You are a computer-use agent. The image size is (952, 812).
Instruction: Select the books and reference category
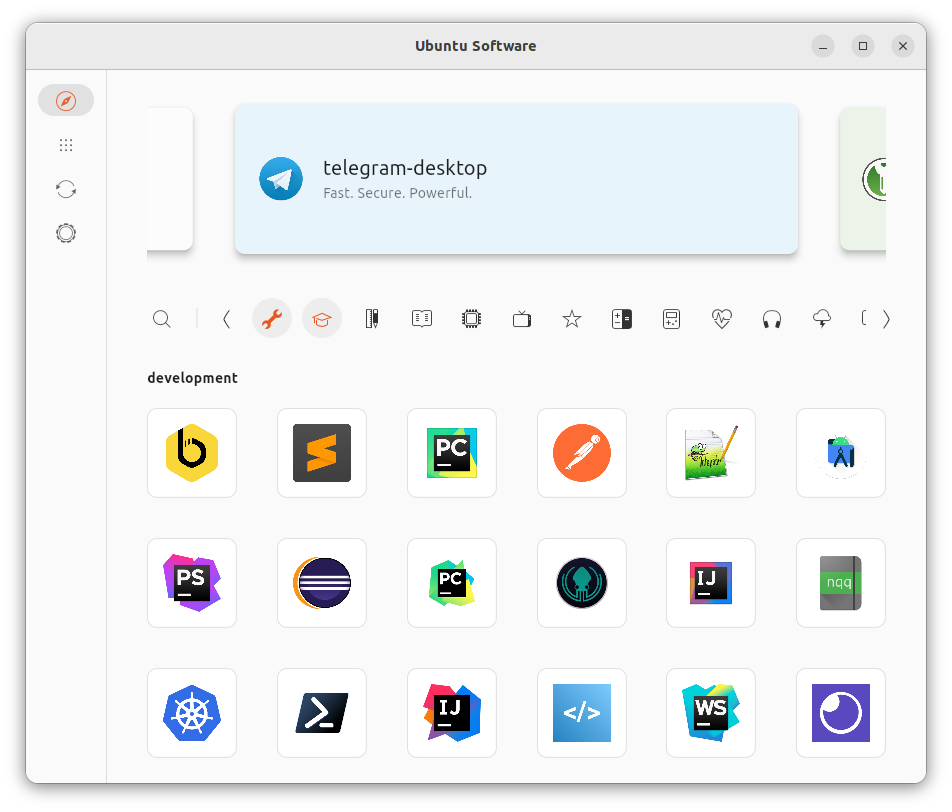pos(422,319)
